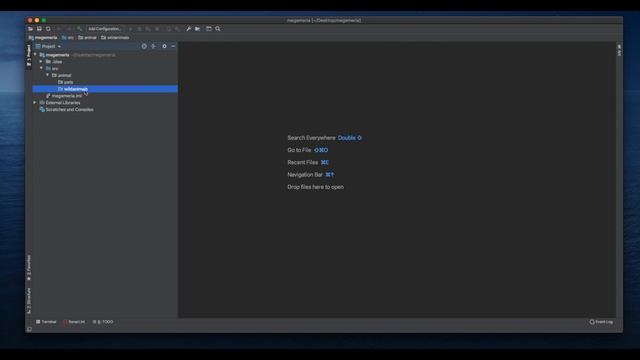
Task: Collapse the animal package arrow
Action: tap(47, 75)
